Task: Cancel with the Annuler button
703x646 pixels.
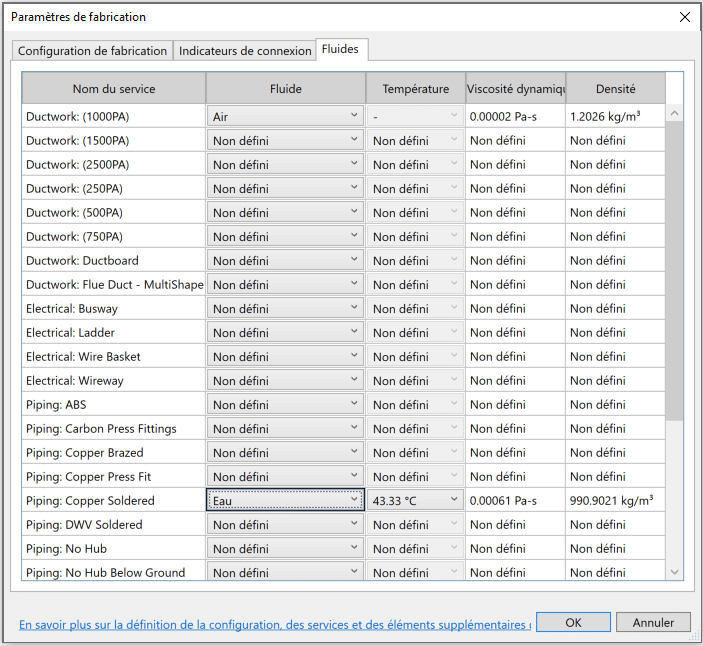Action: (x=653, y=622)
